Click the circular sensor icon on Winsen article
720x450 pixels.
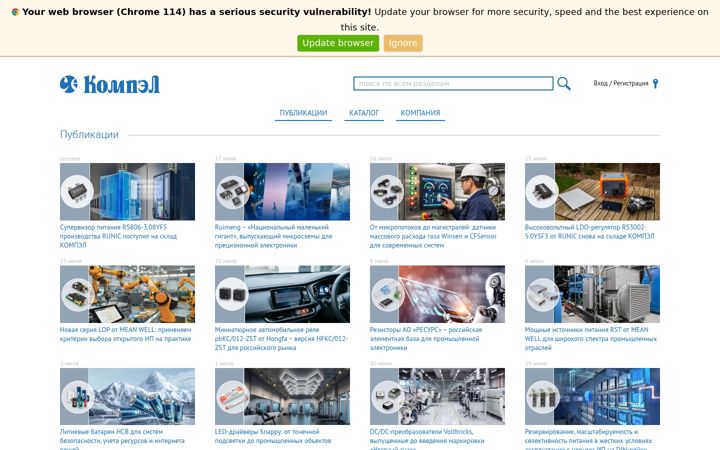[387, 191]
